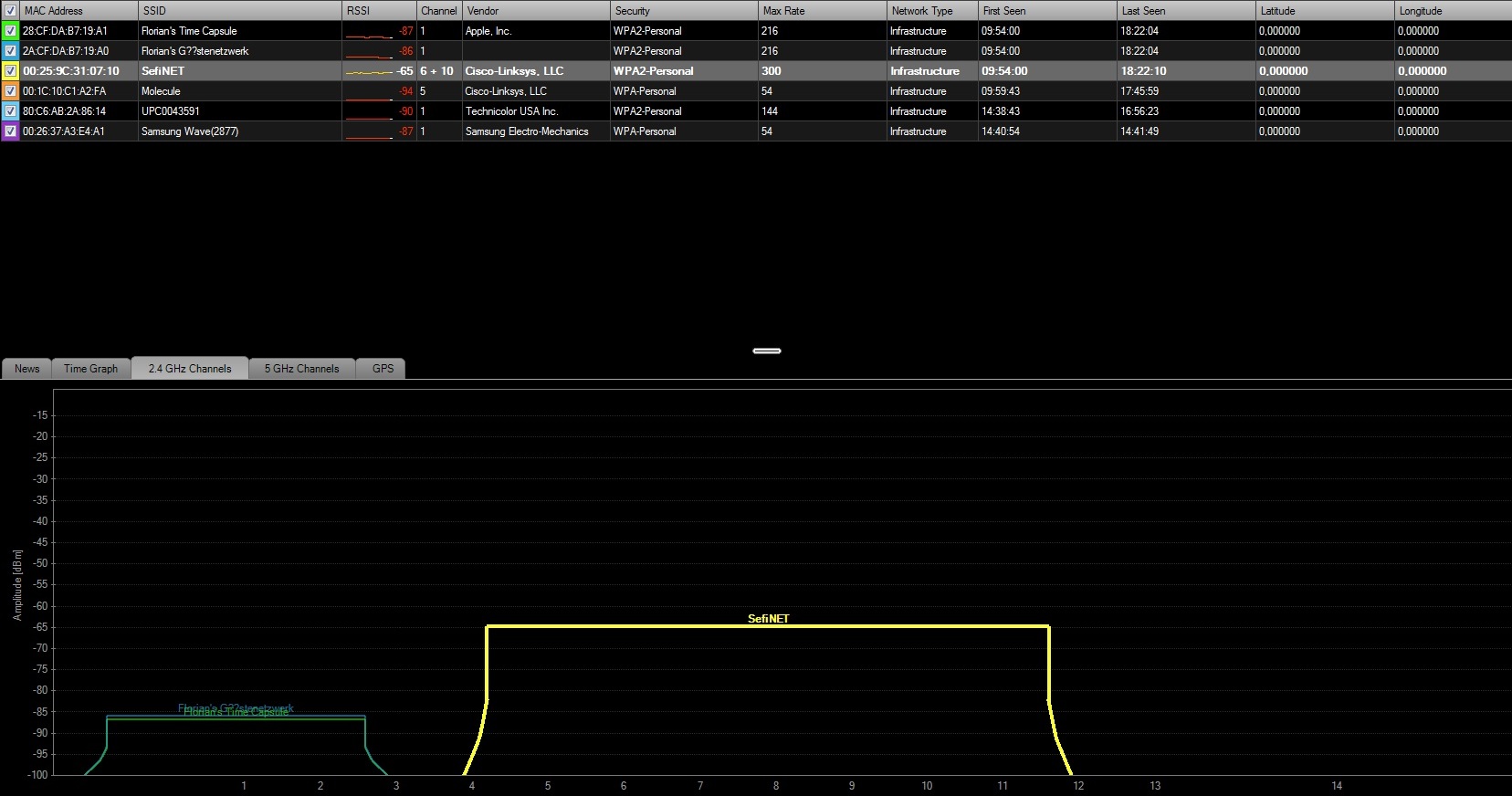This screenshot has width=1512, height=796.
Task: Open the News tab
Action: point(26,369)
